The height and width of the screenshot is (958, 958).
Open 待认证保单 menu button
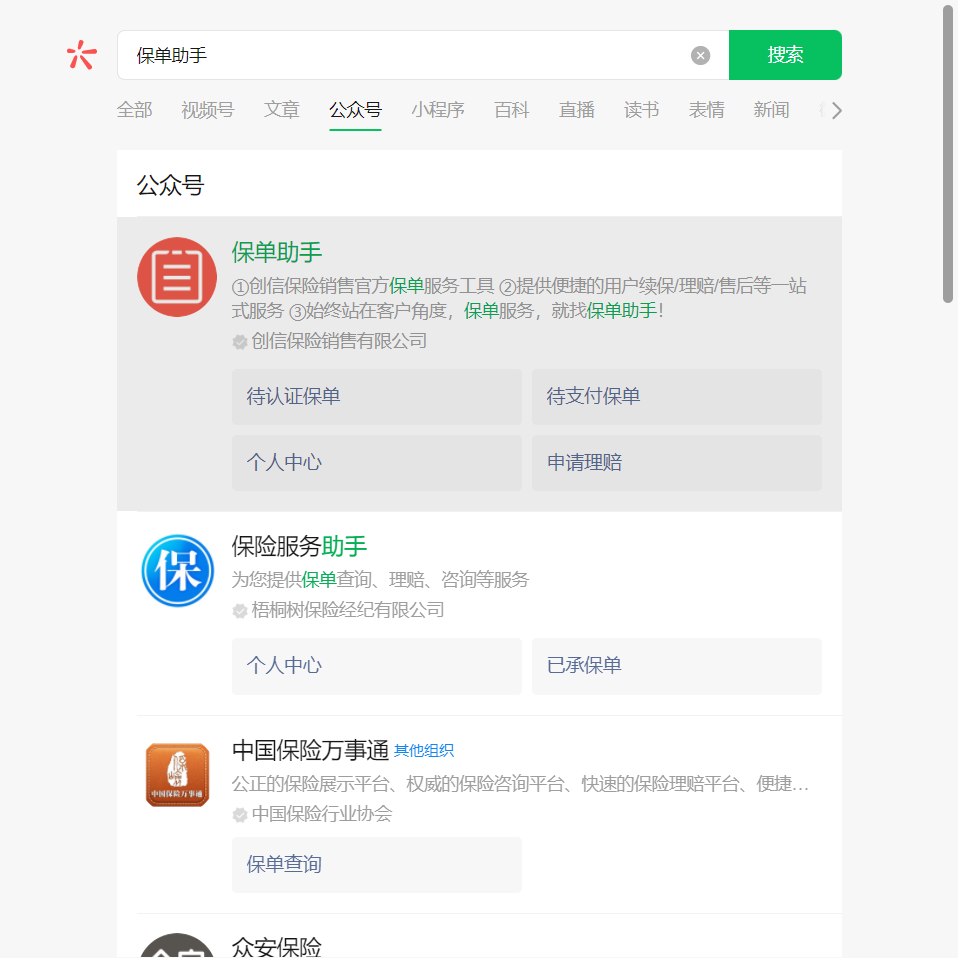tap(376, 397)
